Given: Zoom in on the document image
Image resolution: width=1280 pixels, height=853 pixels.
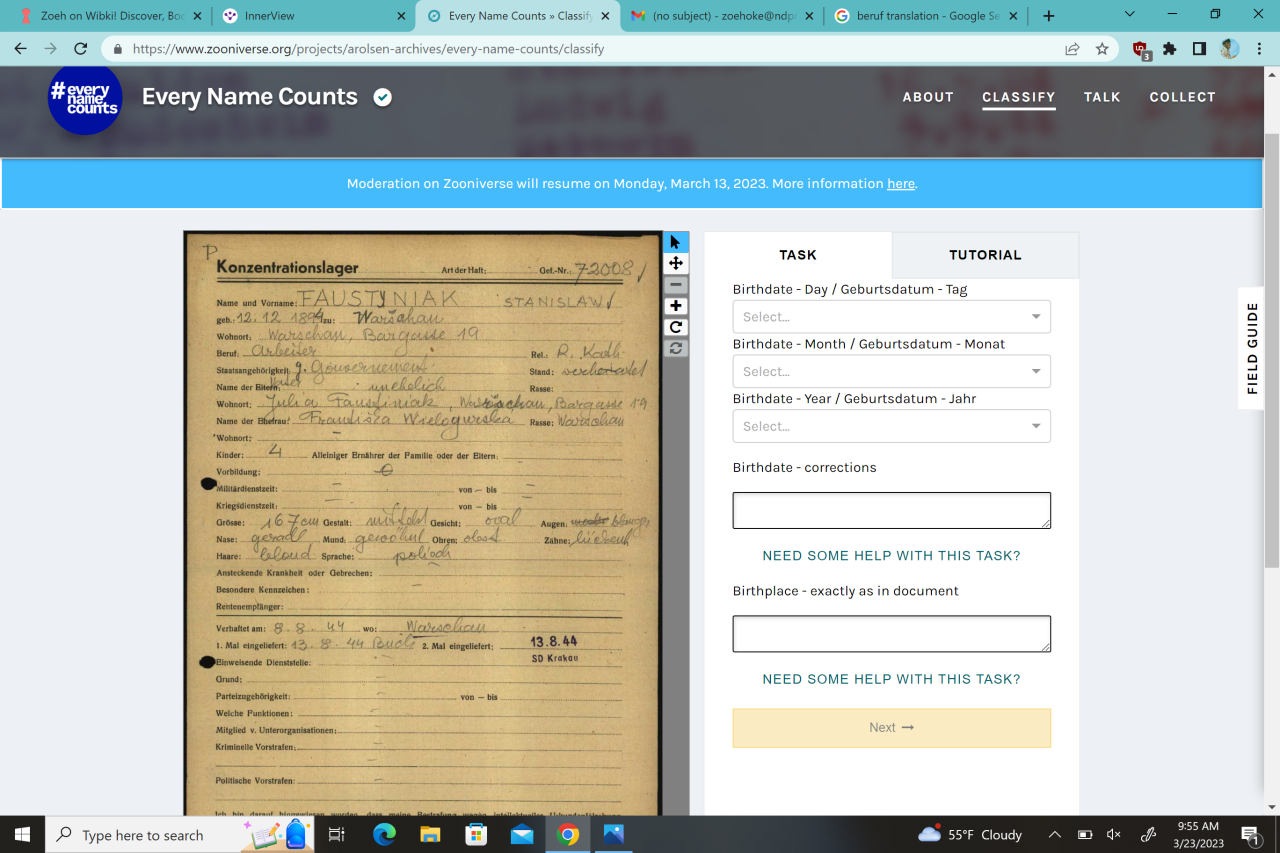Looking at the screenshot, I should 676,306.
